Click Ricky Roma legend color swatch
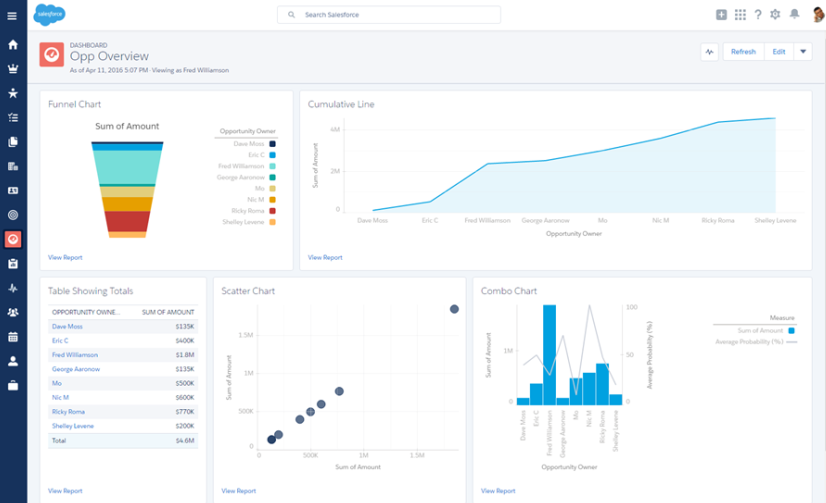This screenshot has width=826, height=503. tap(272, 211)
